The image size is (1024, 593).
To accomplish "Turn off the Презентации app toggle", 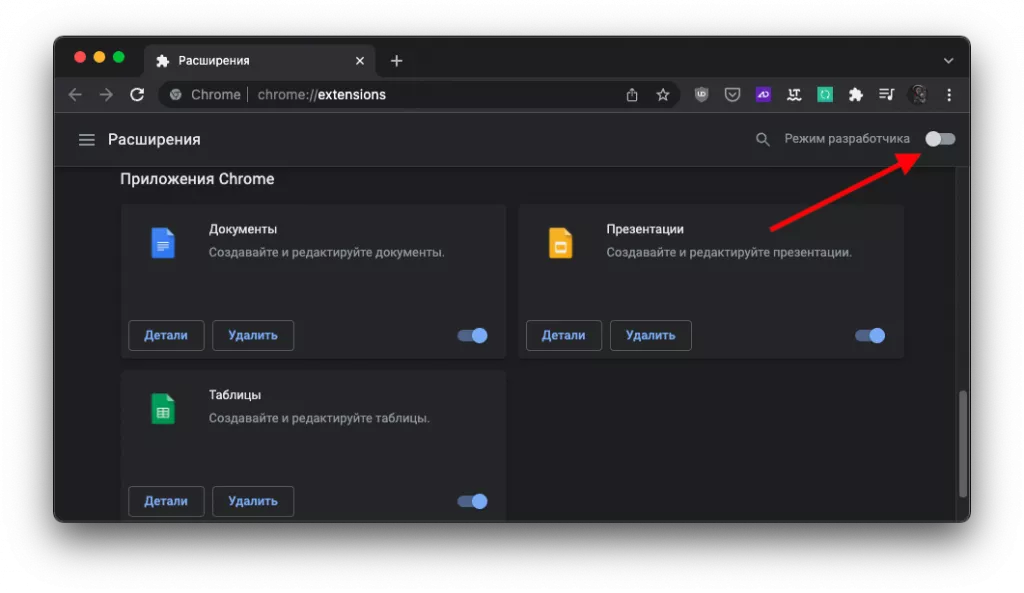I will coord(870,336).
